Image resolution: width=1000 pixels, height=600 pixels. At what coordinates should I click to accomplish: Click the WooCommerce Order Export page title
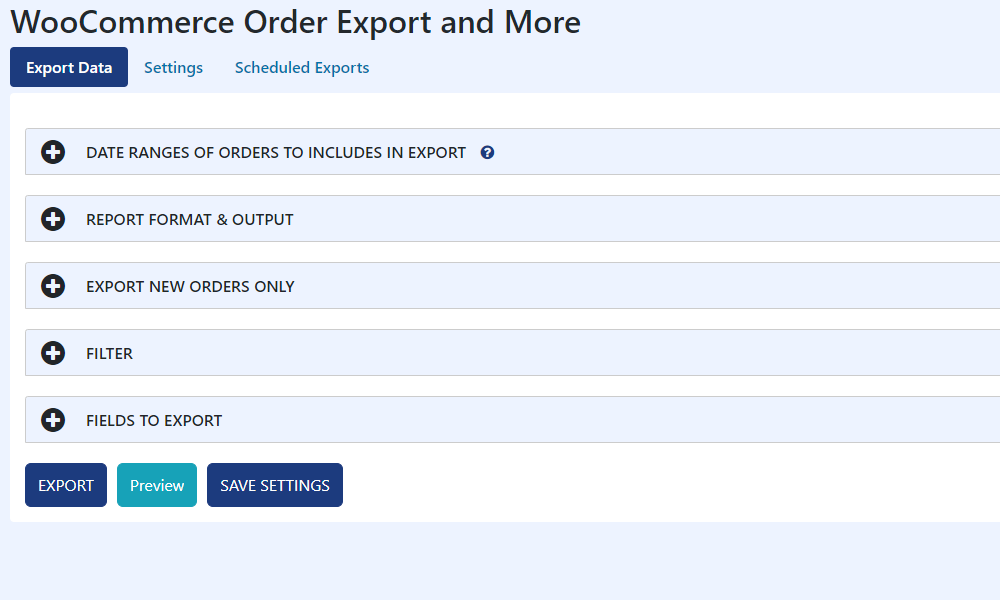pyautogui.click(x=297, y=22)
